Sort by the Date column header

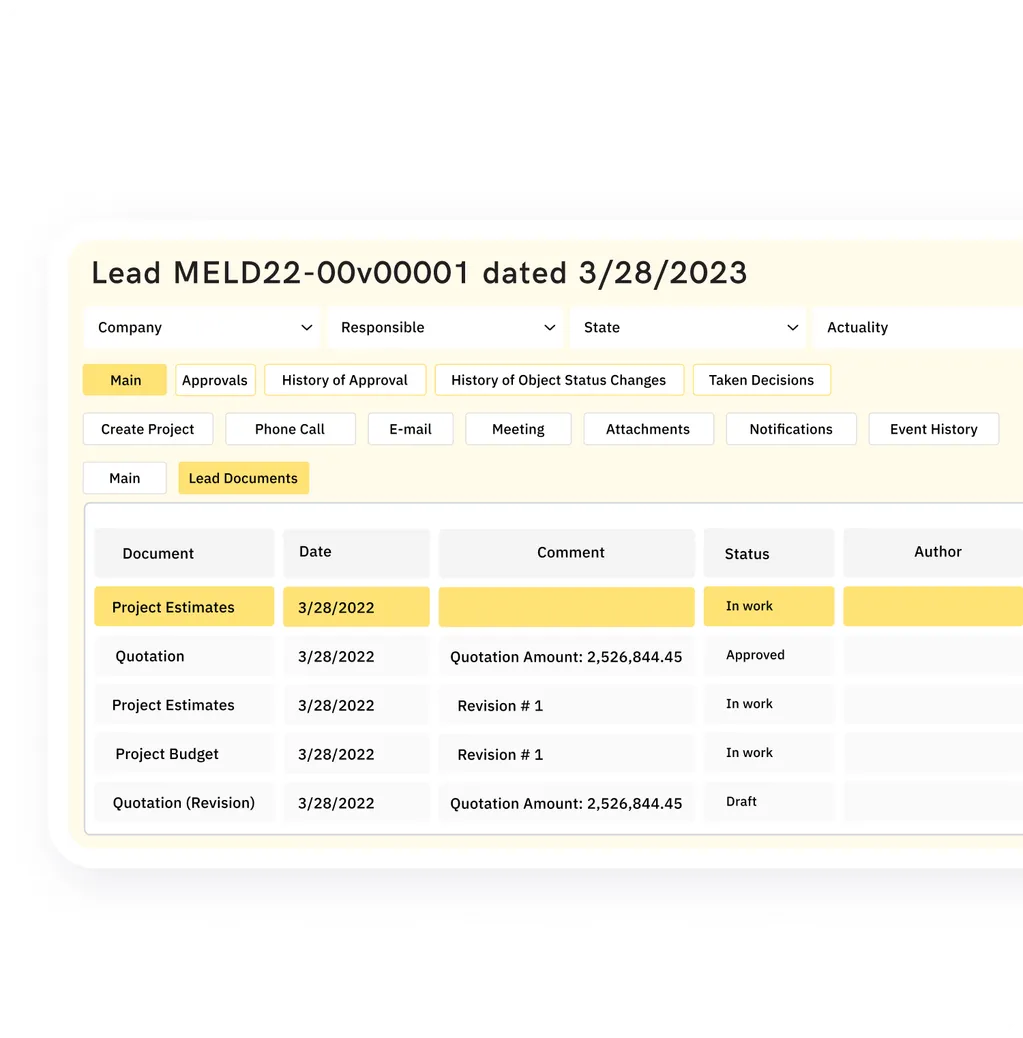356,552
